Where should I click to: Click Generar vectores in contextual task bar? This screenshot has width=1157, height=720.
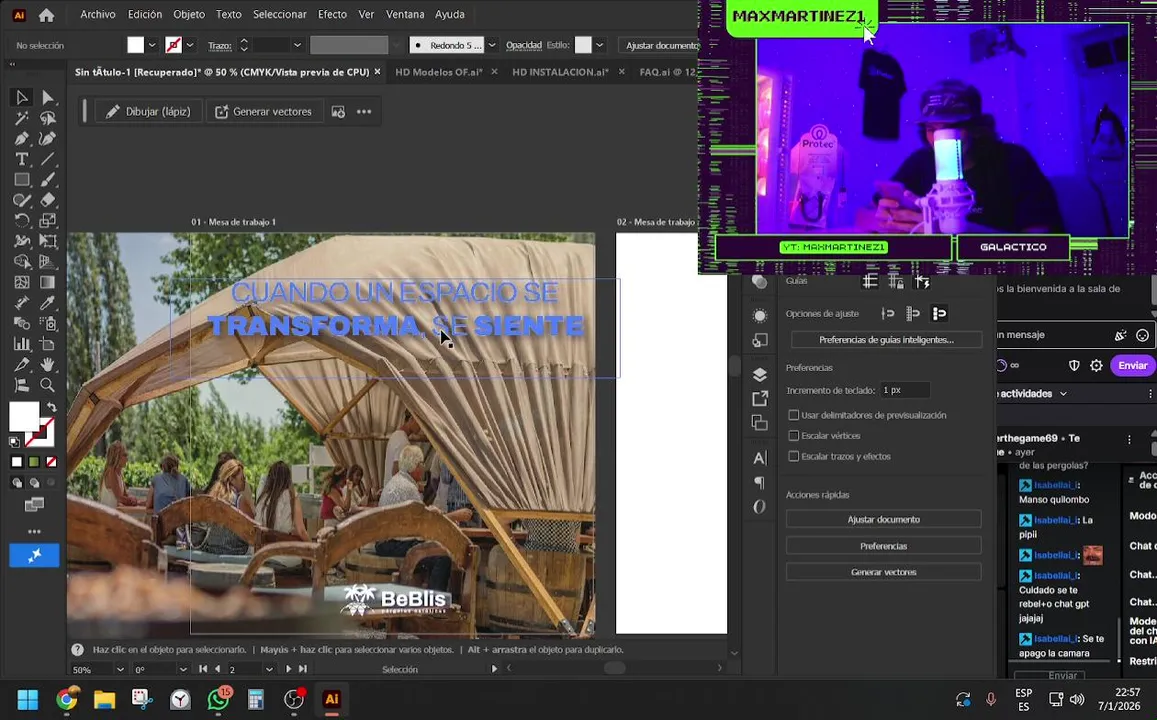(263, 111)
